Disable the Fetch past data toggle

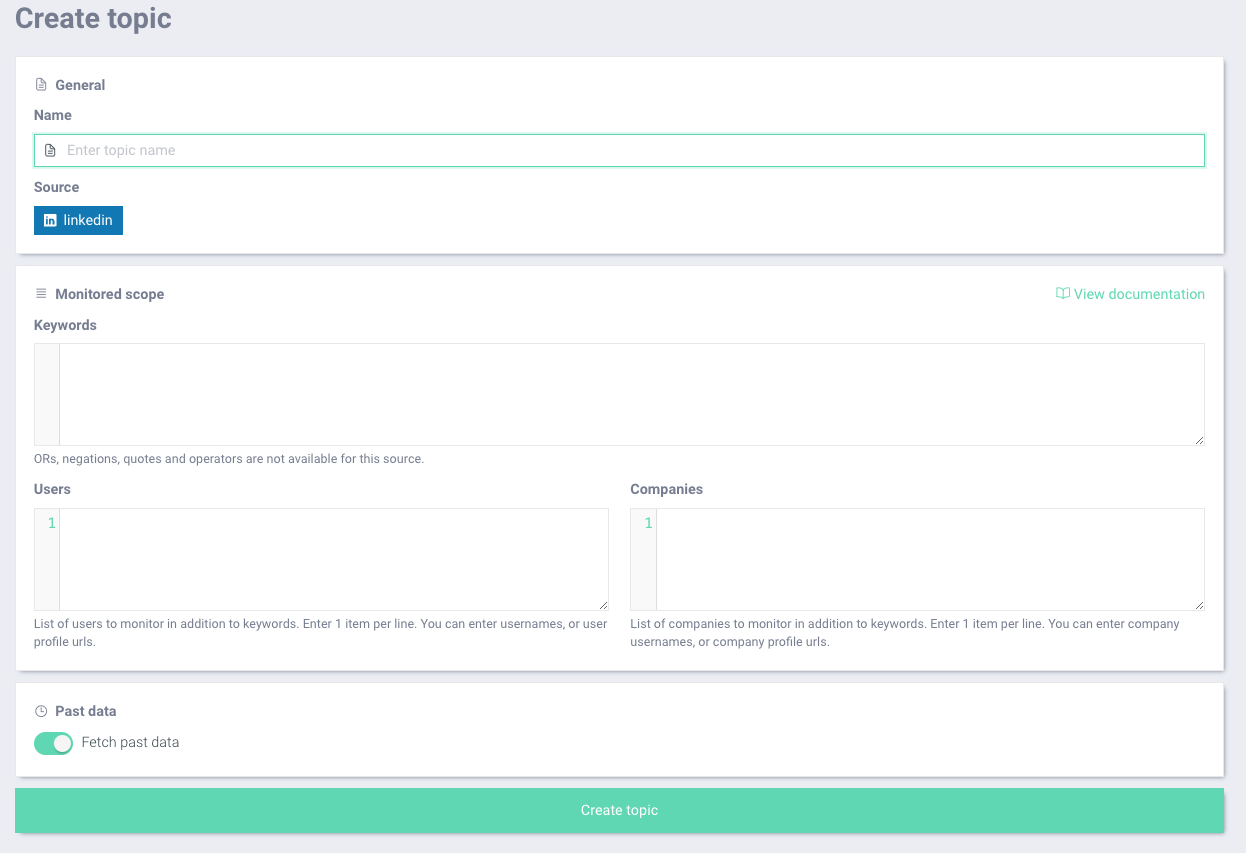54,743
